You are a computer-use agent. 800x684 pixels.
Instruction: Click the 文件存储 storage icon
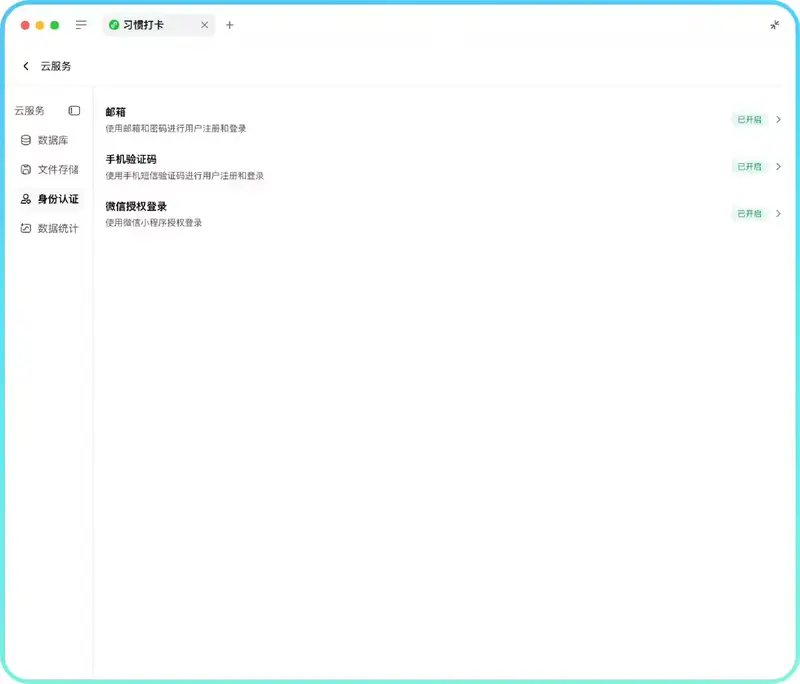point(26,169)
